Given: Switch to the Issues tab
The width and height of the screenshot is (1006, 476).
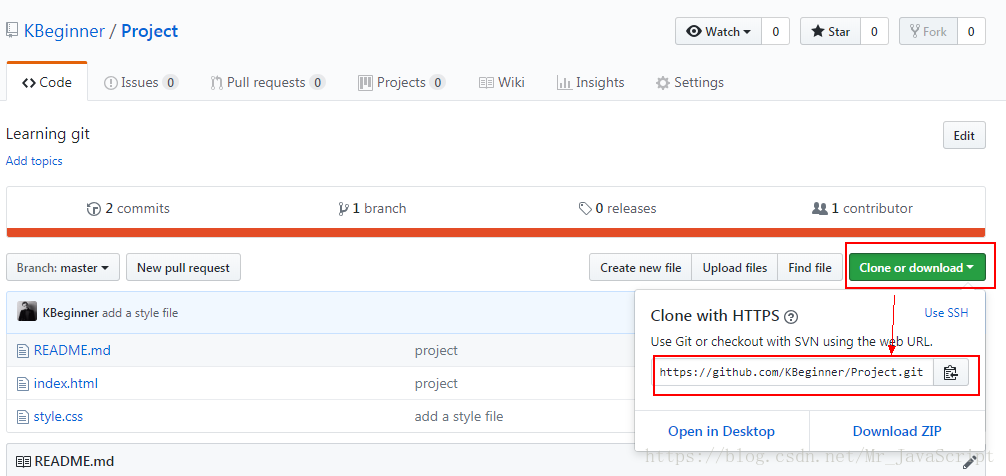Looking at the screenshot, I should click(141, 82).
